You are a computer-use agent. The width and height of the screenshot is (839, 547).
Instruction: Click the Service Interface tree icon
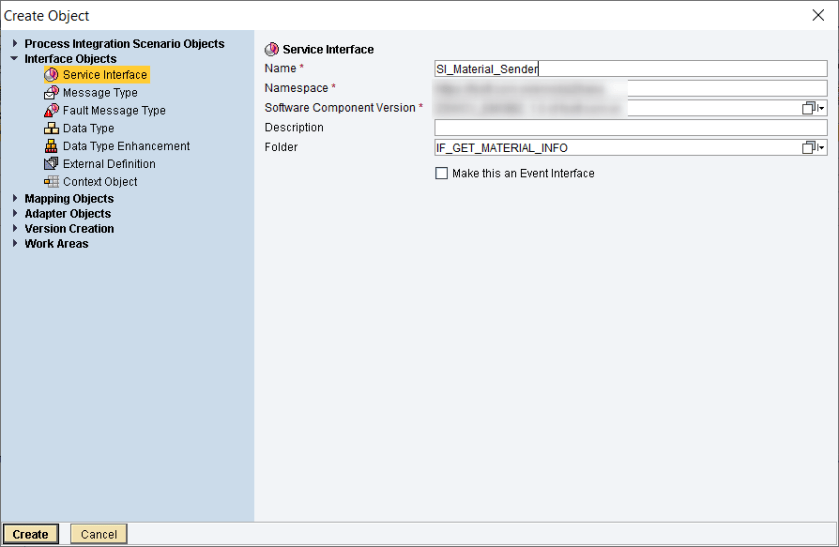point(52,75)
